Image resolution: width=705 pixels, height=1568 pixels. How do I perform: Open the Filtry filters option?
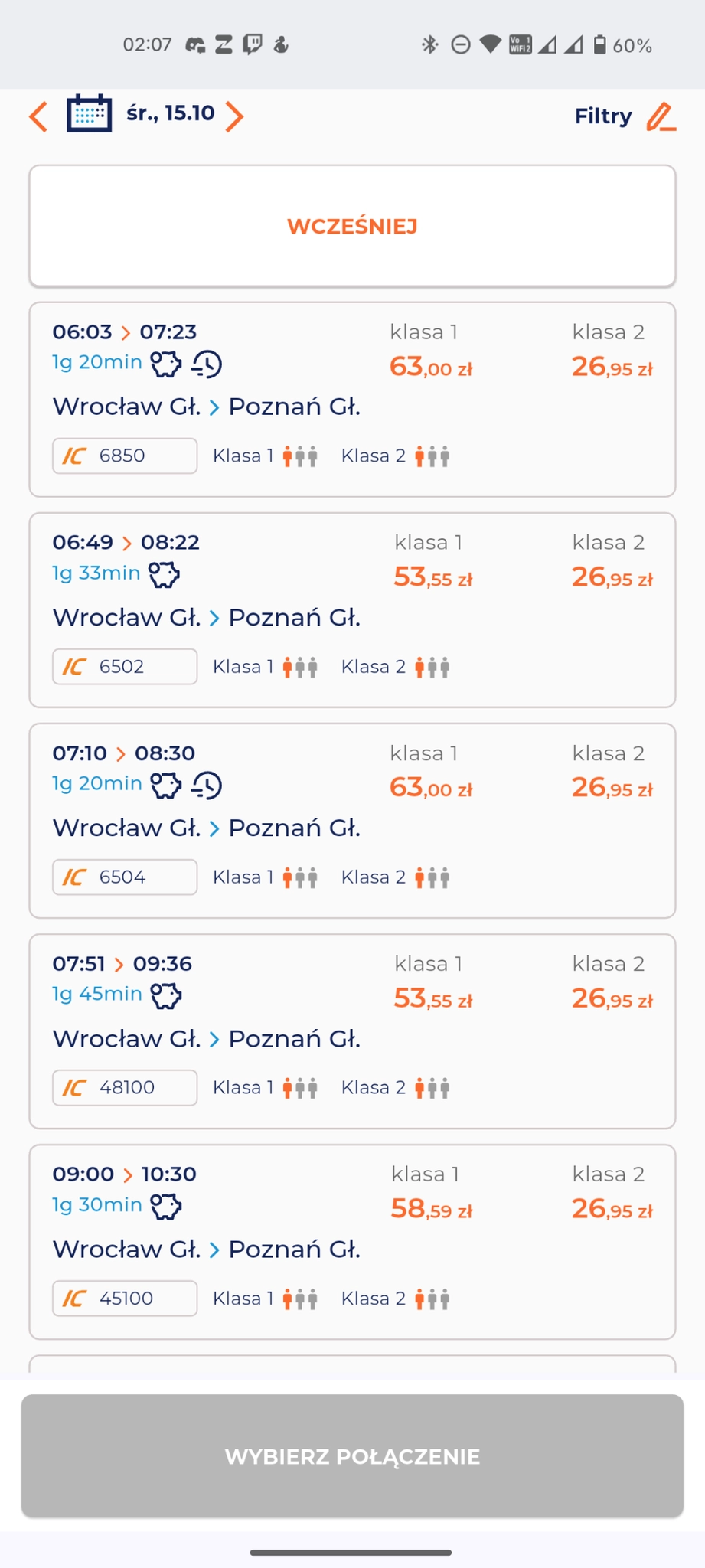[603, 116]
